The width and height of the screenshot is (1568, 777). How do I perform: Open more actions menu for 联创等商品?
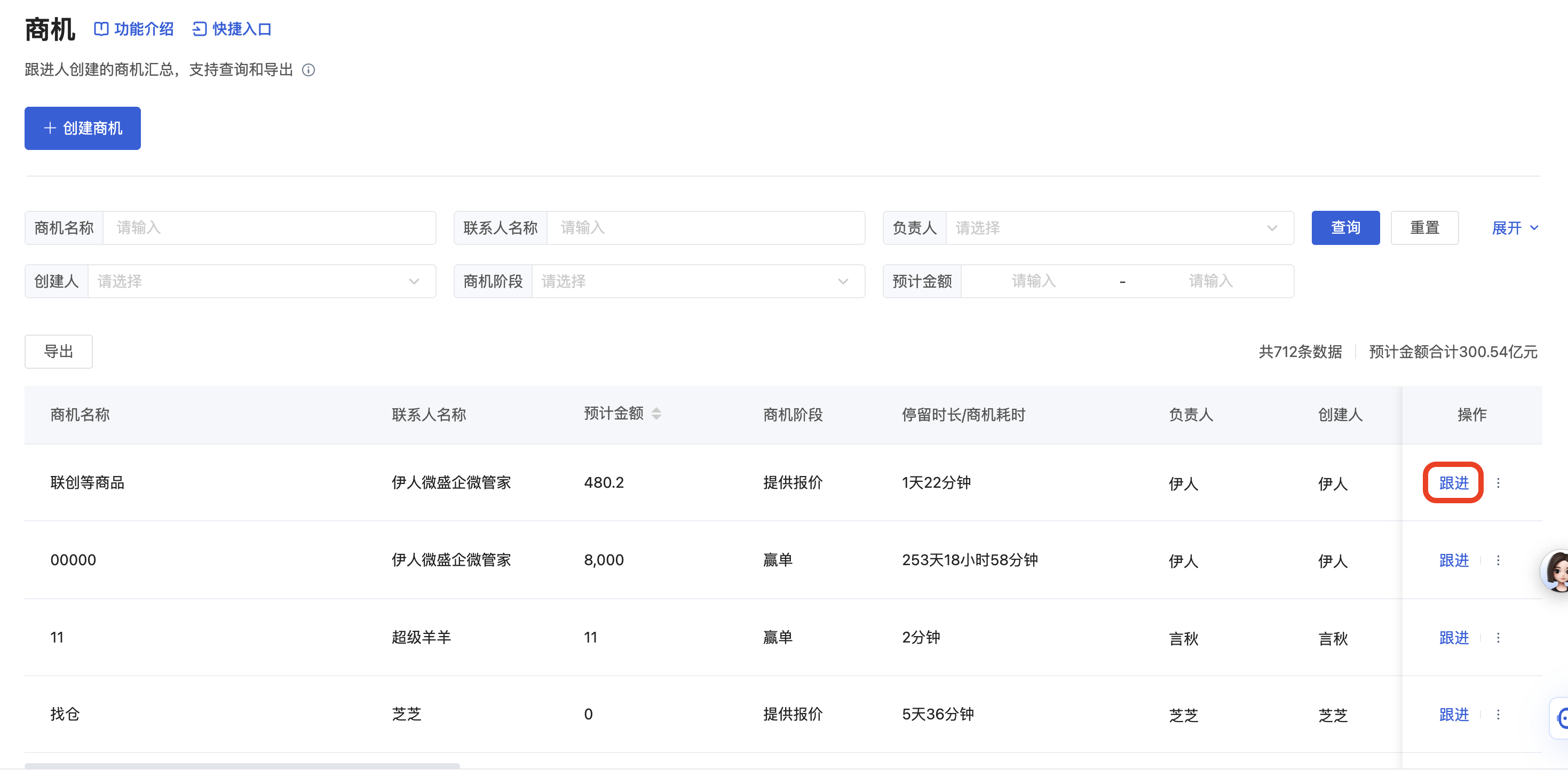click(1498, 482)
